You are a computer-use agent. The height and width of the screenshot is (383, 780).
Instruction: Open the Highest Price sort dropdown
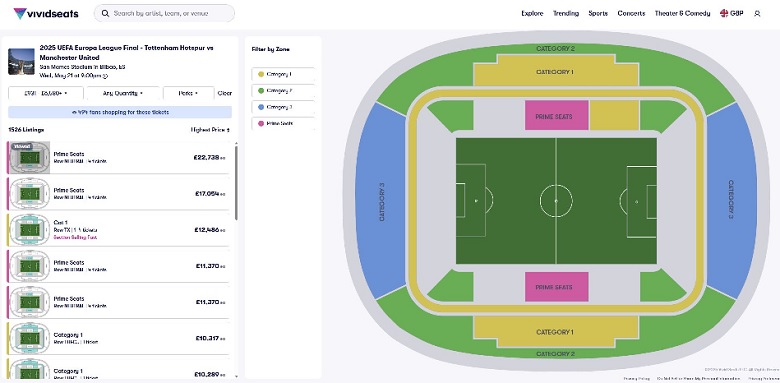tap(210, 130)
